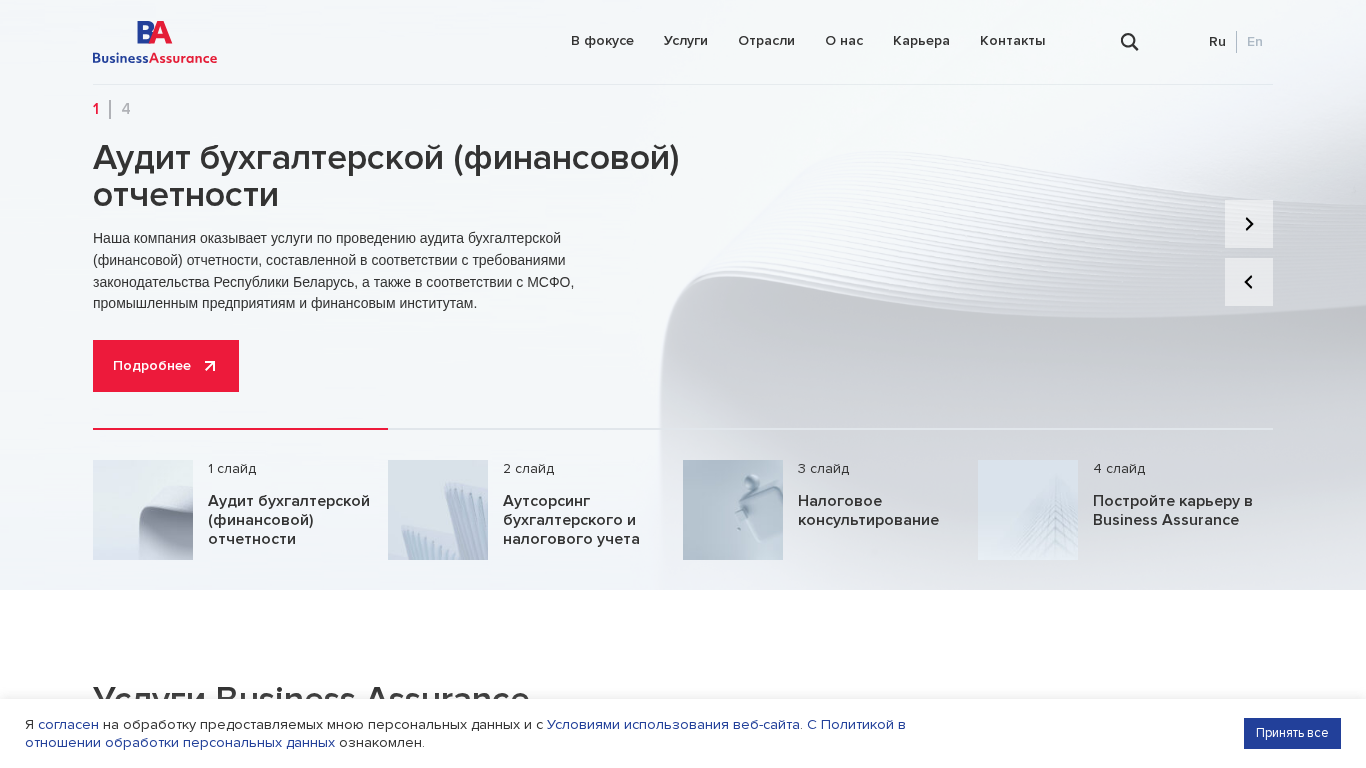This screenshot has width=1366, height=768.
Task: Click the «4 слайд» label
Action: pos(1119,468)
